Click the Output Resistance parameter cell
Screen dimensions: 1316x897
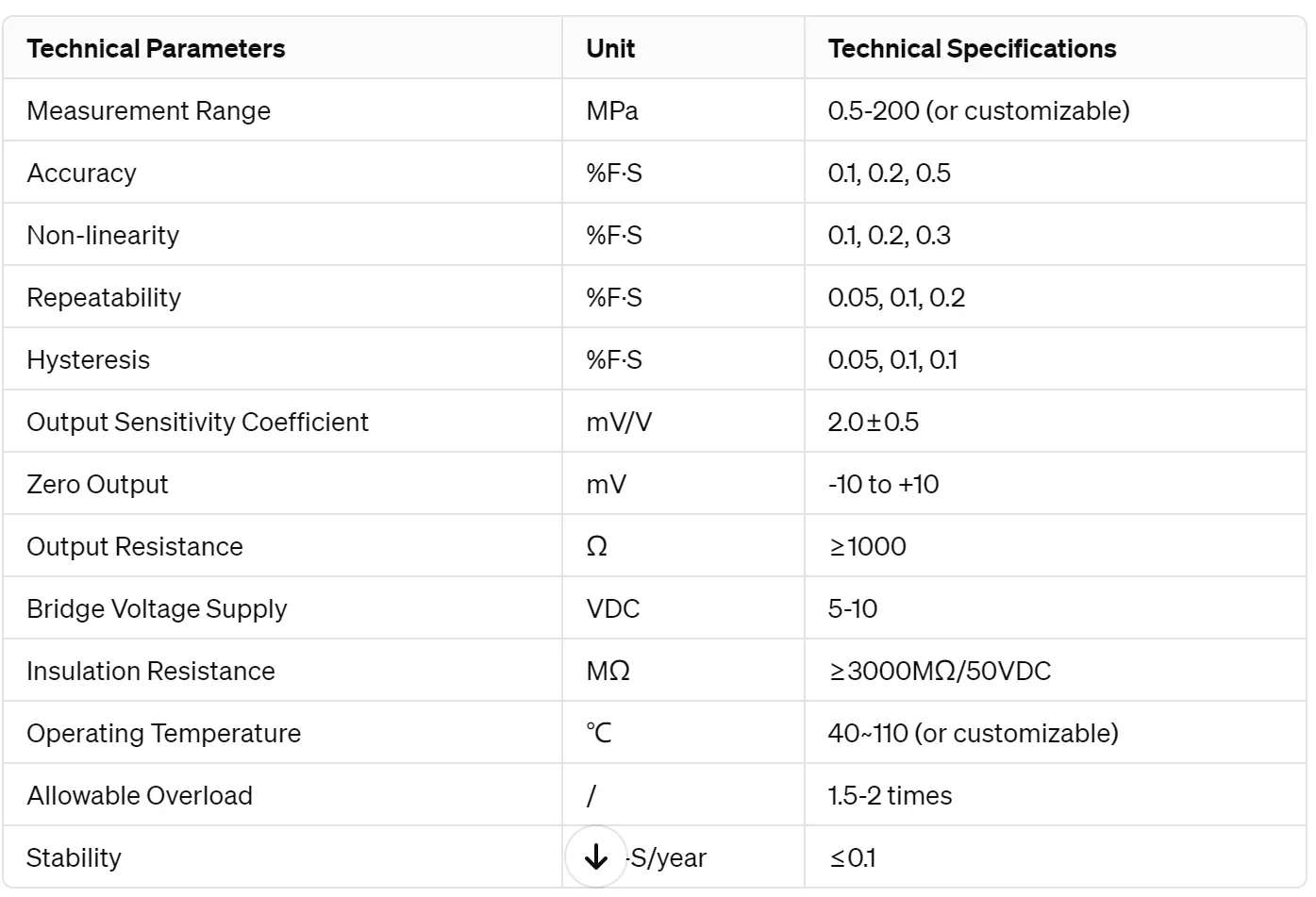pos(282,546)
